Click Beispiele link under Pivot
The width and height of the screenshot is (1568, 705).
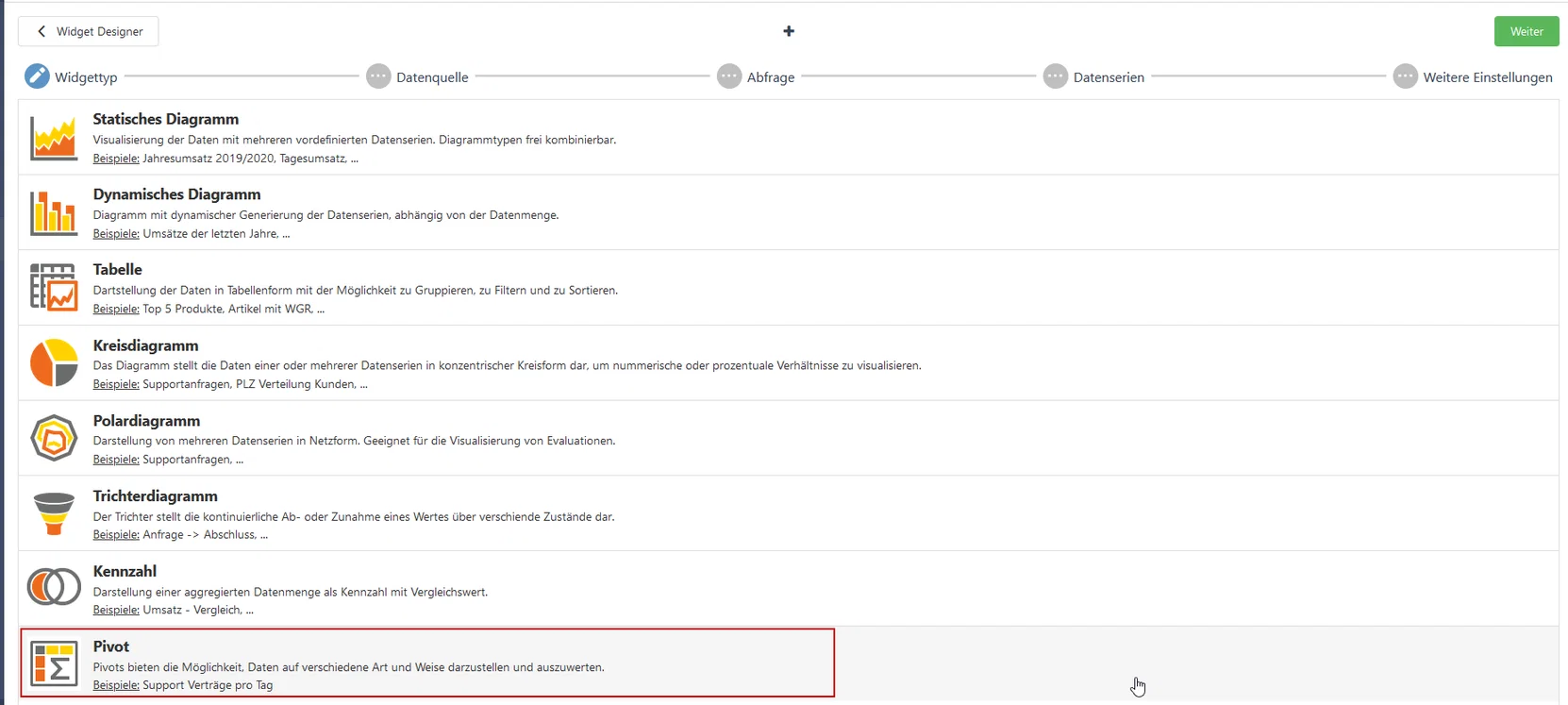(x=116, y=685)
